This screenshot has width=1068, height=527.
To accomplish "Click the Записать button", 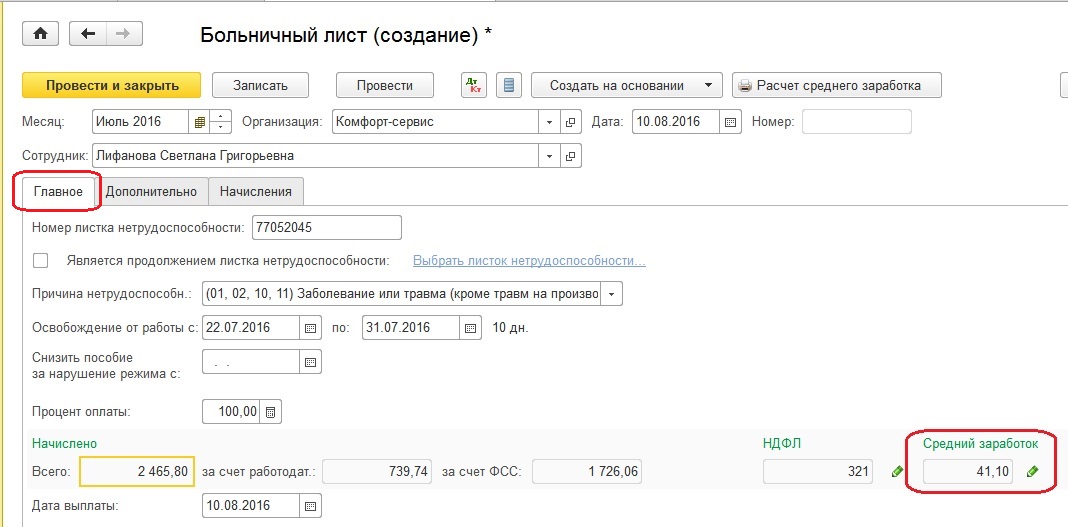I will 260,86.
